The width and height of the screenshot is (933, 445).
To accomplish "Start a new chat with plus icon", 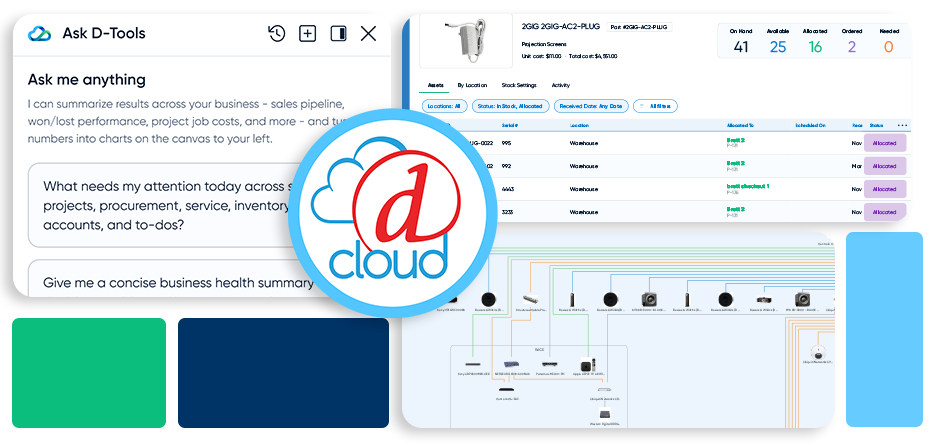I will [x=307, y=33].
